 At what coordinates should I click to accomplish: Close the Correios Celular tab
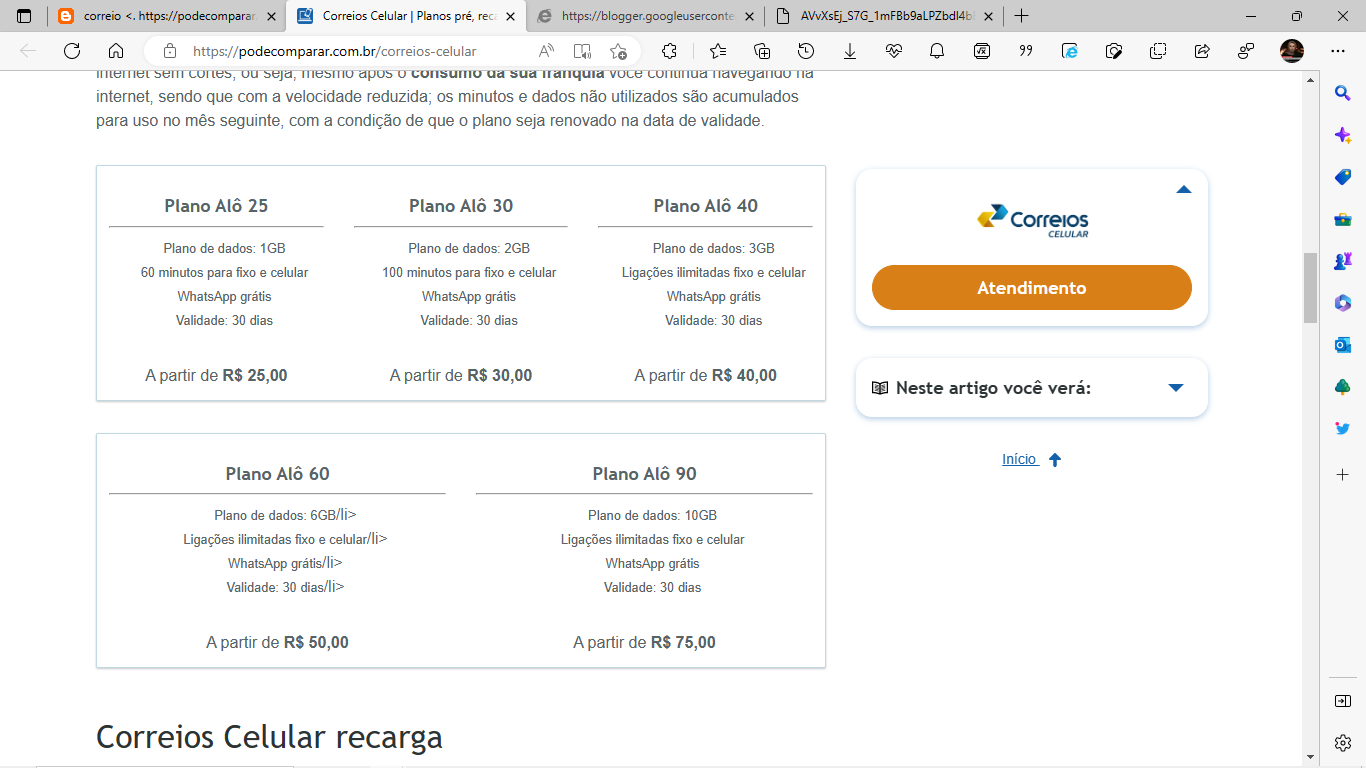[x=510, y=16]
